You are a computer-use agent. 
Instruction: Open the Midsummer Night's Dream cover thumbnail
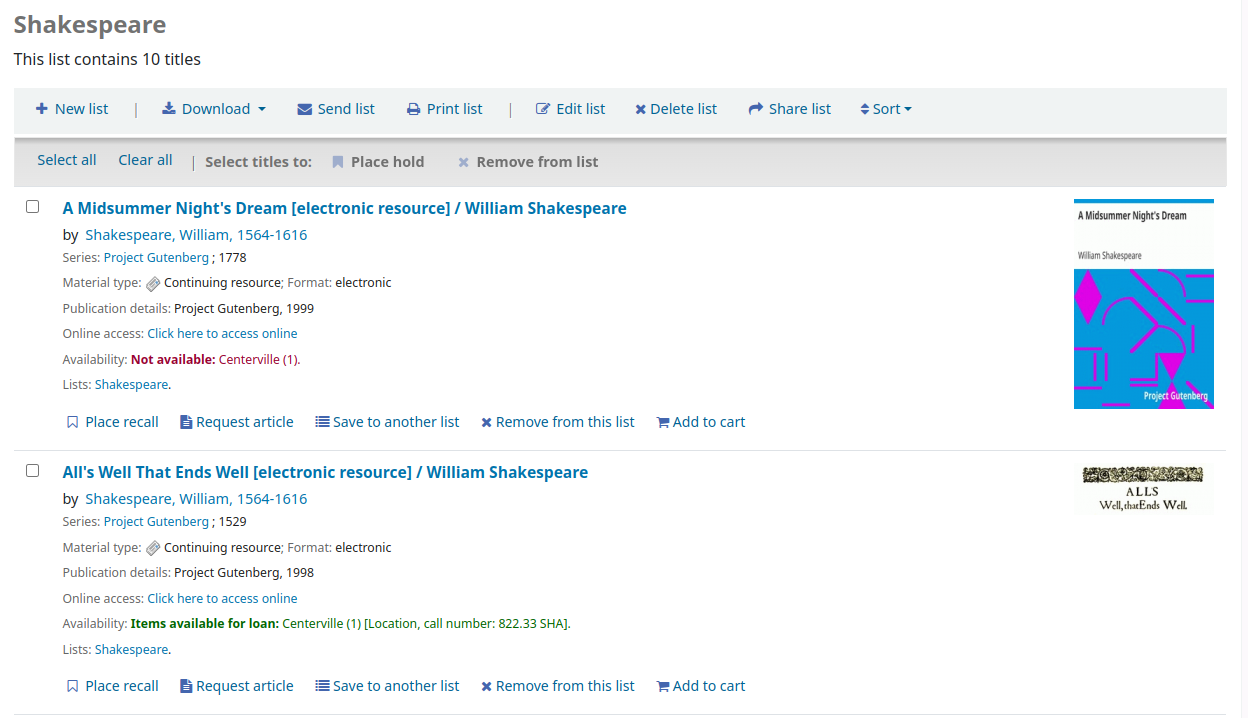coord(1143,304)
